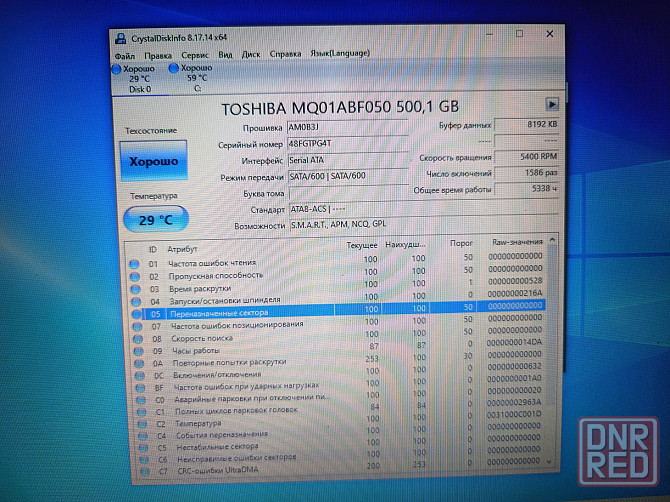Viewport: 670px width, 502px height.
Task: Open the Правка menu
Action: coord(158,56)
